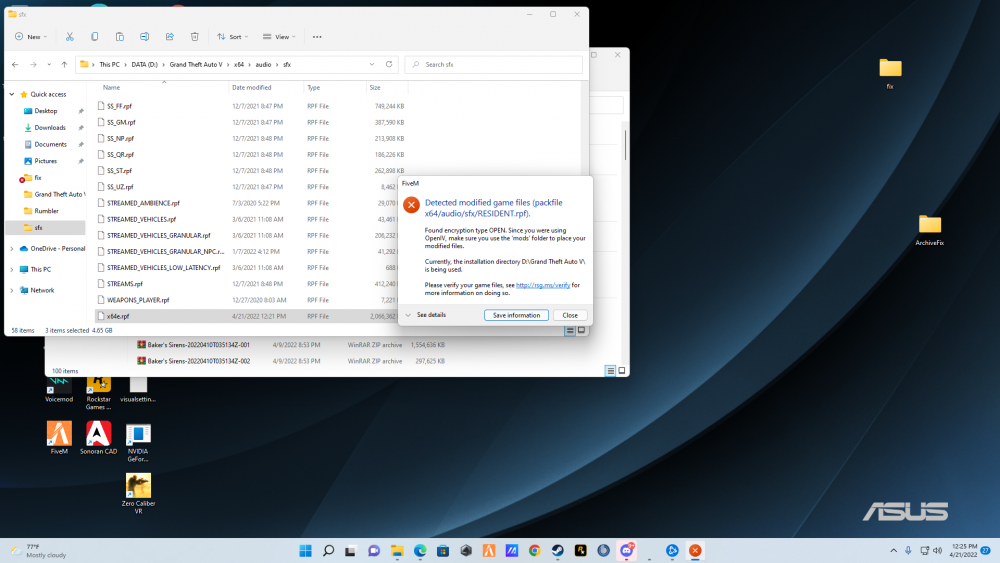Open the rsg.ms/verify link

[x=542, y=285]
